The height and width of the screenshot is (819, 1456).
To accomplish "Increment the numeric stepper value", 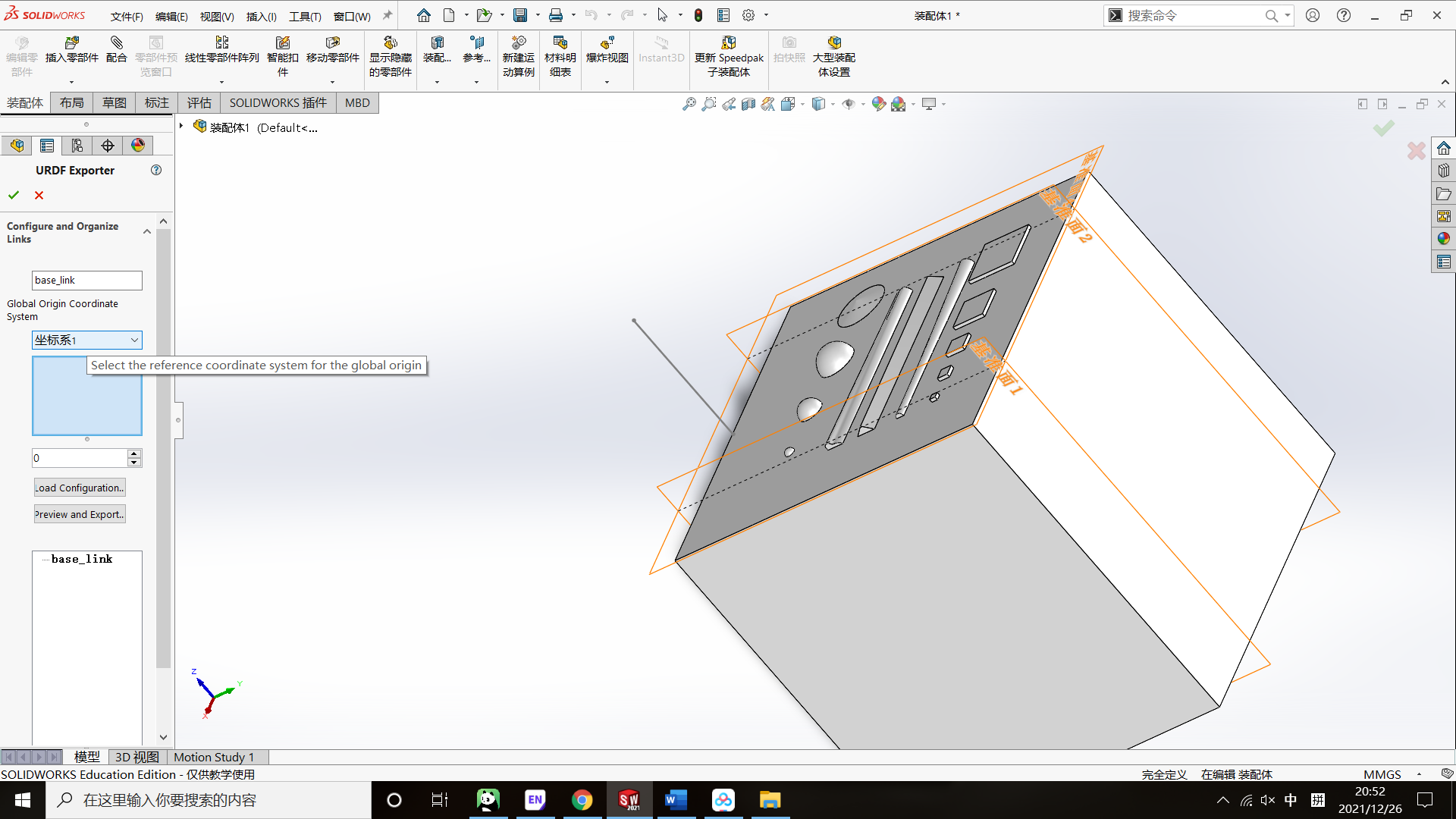I will (x=134, y=453).
